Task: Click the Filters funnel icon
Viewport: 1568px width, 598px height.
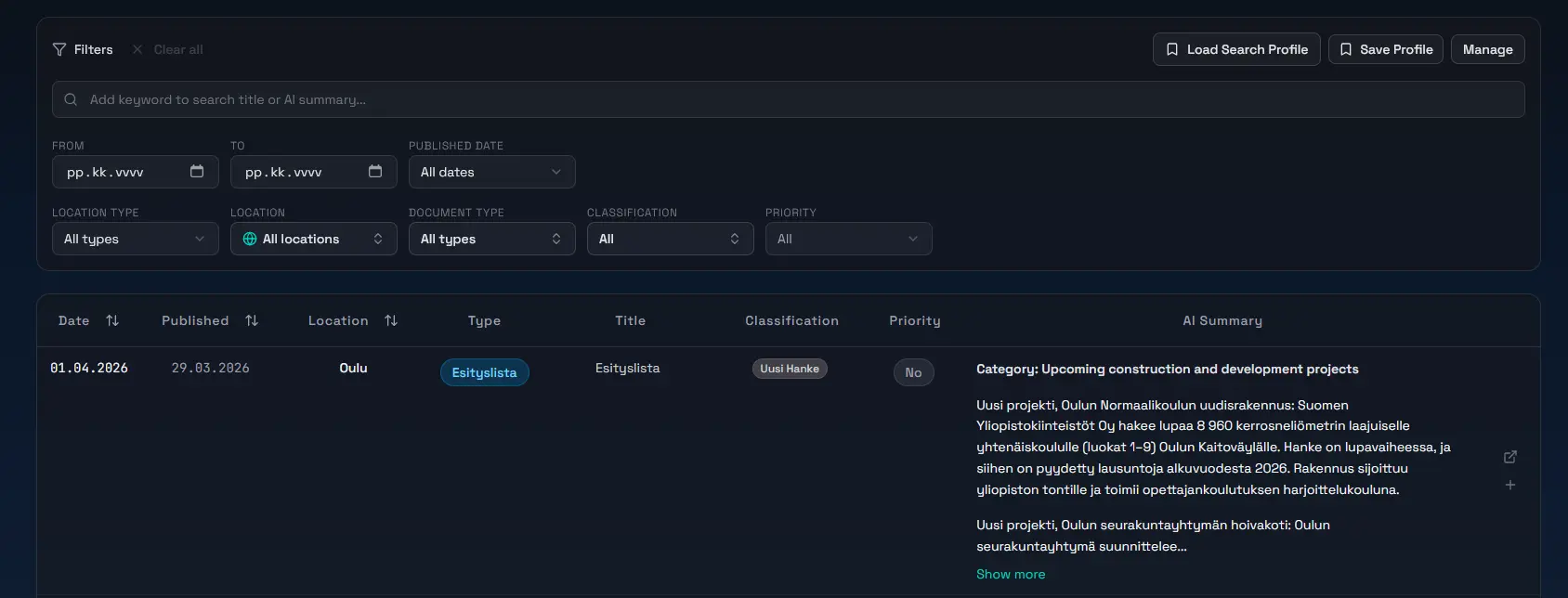Action: click(x=59, y=49)
